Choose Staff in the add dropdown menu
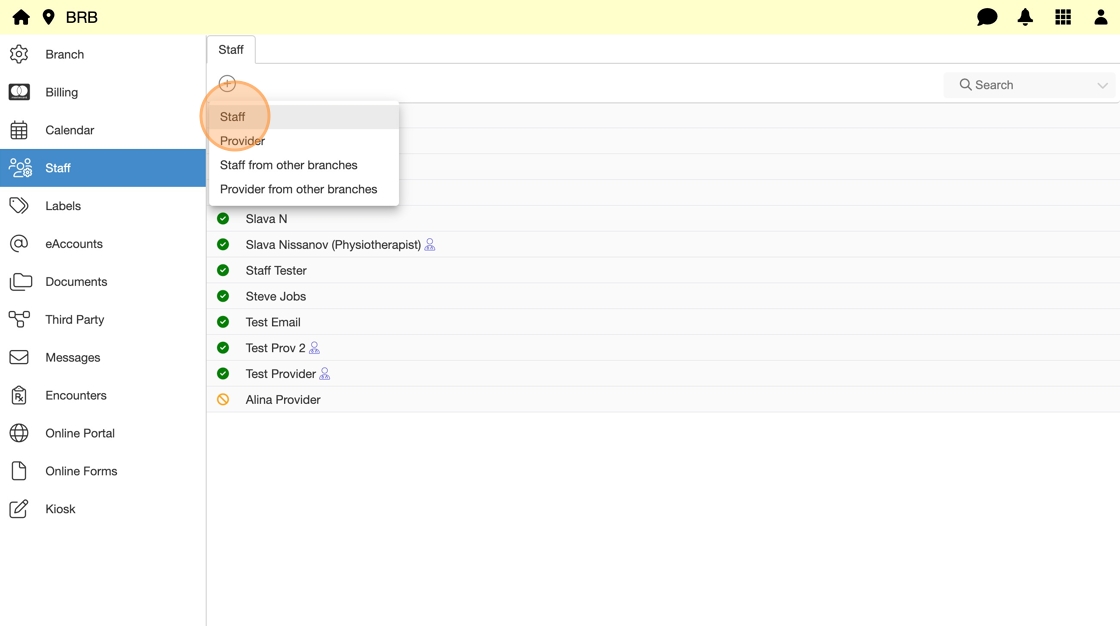 click(232, 117)
